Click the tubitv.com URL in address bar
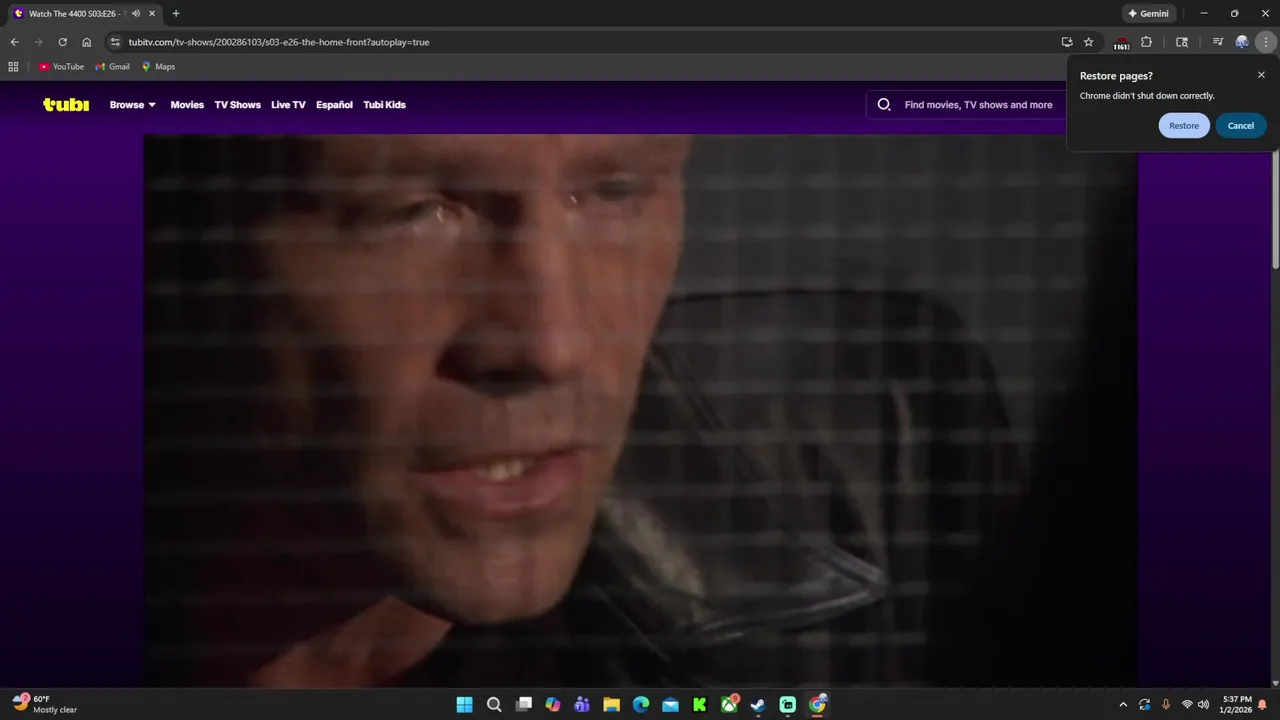Image resolution: width=1280 pixels, height=720 pixels. pos(279,42)
